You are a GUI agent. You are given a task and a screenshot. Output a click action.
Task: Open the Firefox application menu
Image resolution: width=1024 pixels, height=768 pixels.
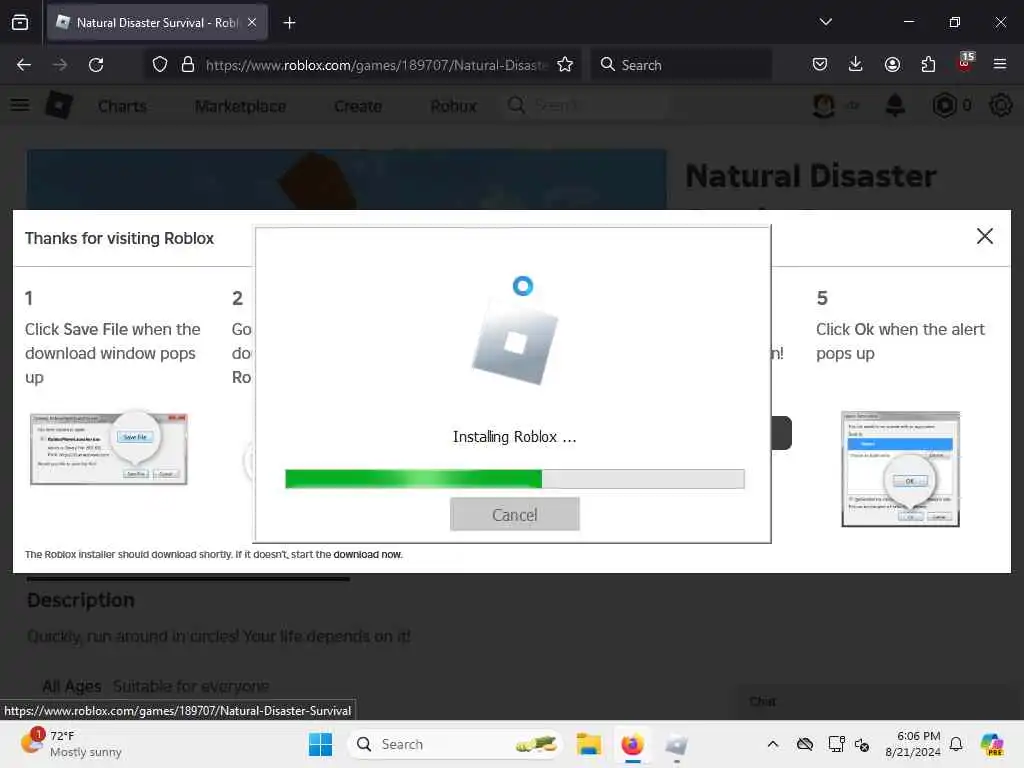point(1000,64)
